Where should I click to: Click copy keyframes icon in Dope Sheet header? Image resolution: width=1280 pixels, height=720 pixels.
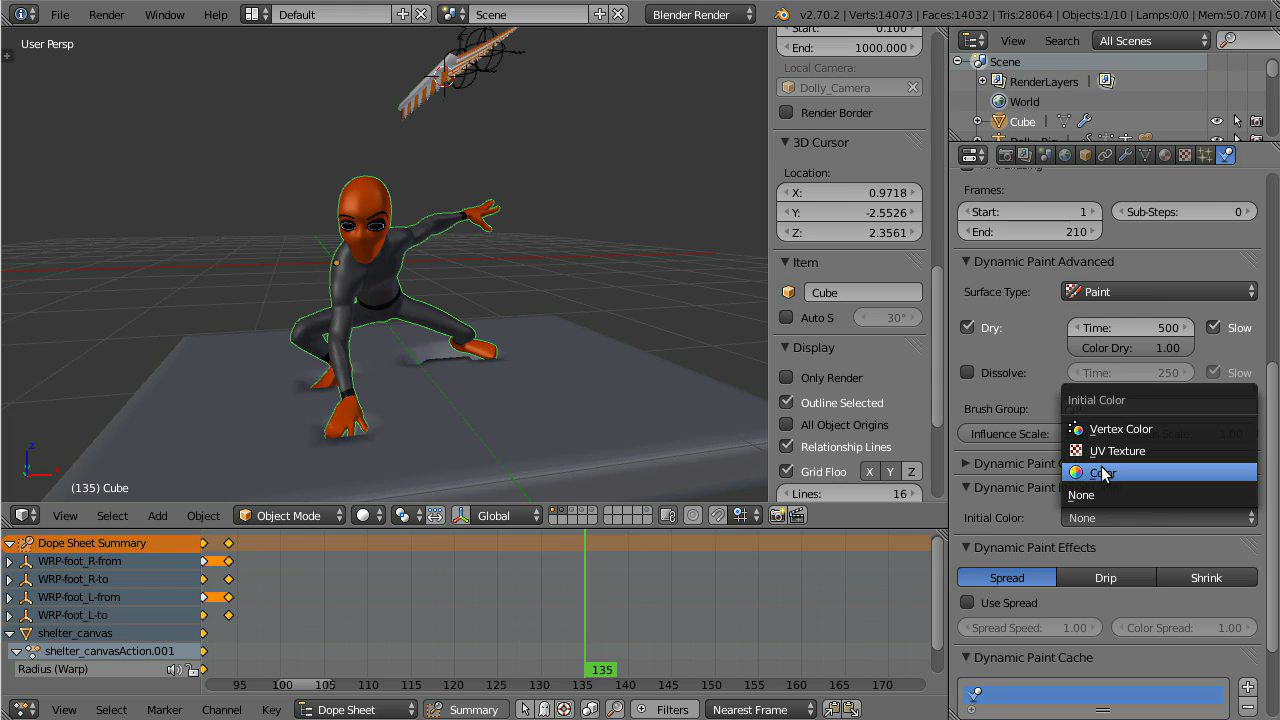point(831,709)
